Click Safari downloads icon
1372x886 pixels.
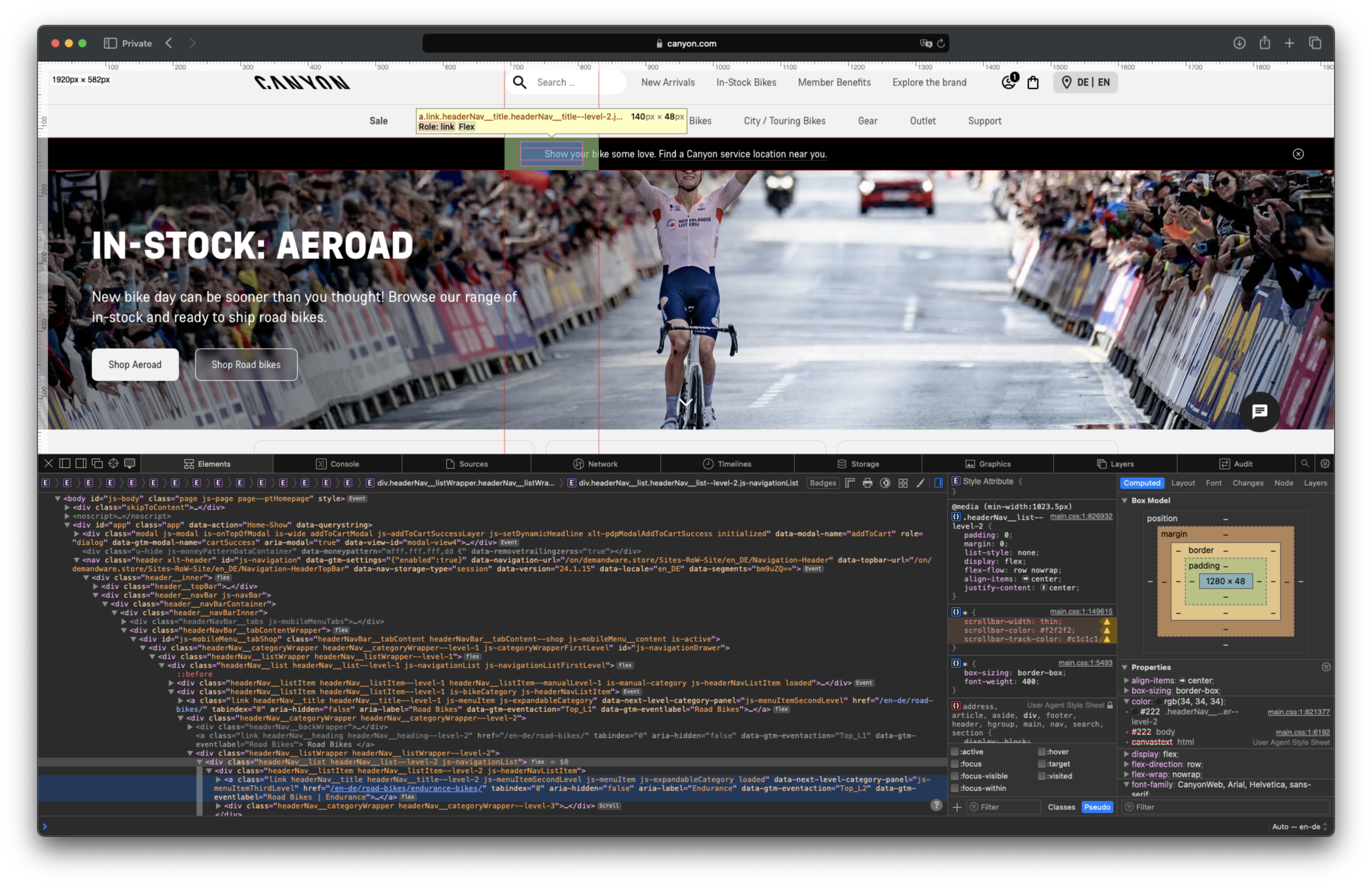pyautogui.click(x=1239, y=43)
